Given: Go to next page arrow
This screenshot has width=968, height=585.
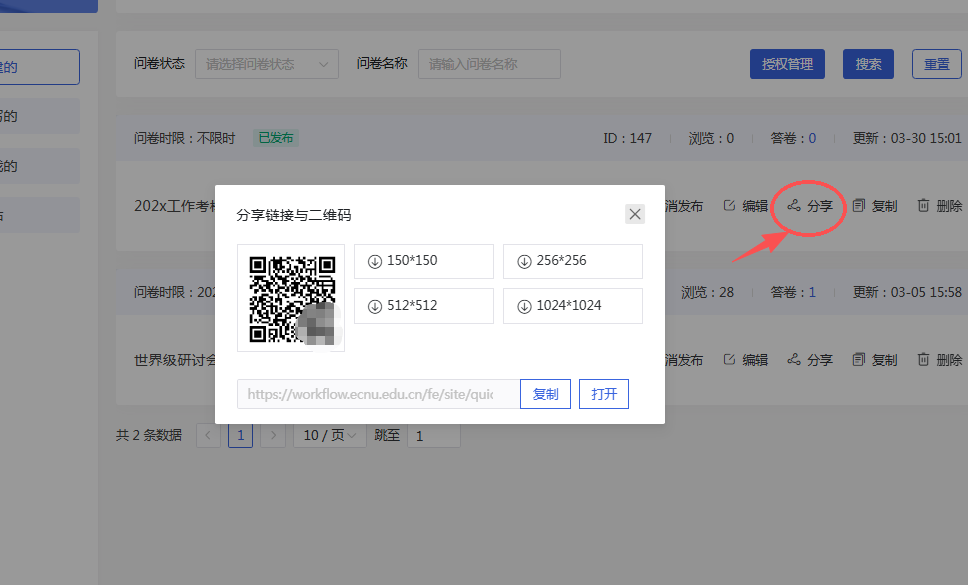Looking at the screenshot, I should (273, 436).
